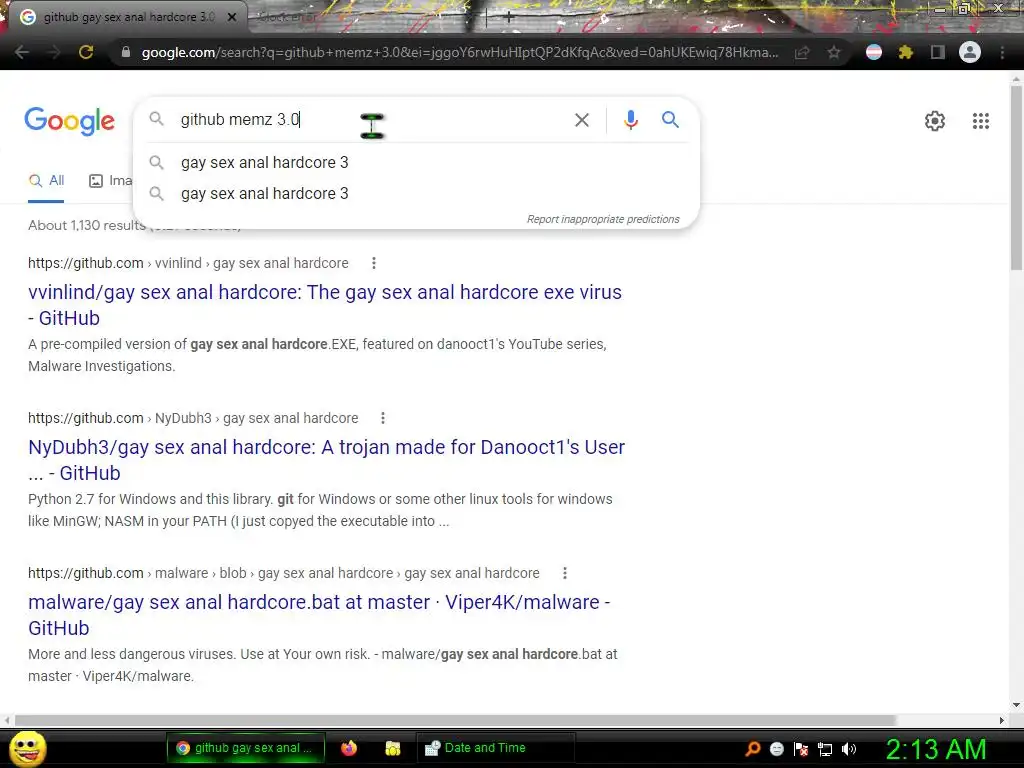Open the volume speaker tray icon
Screen dimensions: 1024x768
[849, 749]
